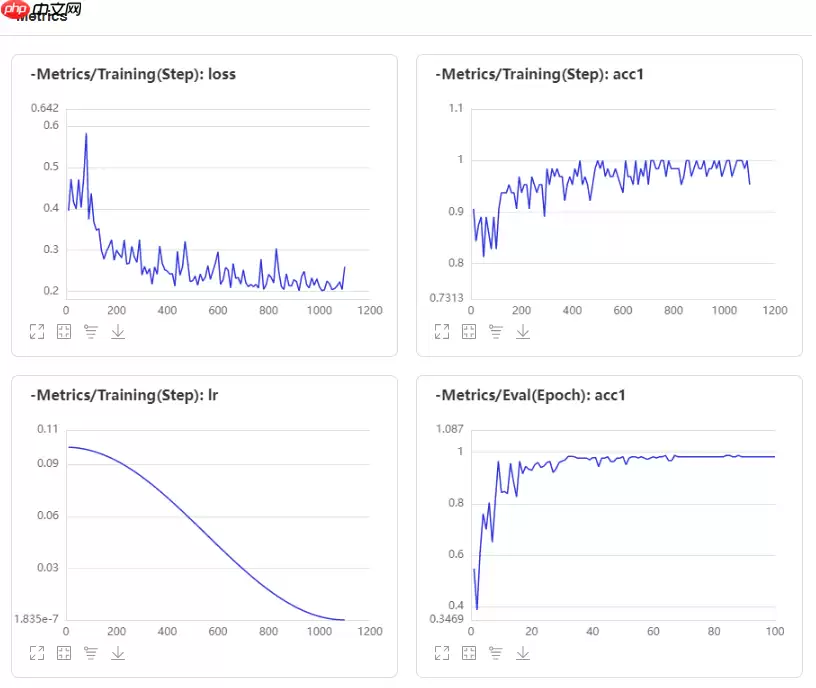This screenshot has height=688, width=816.
Task: Reset zoom on the Training loss chart
Action: (x=64, y=331)
